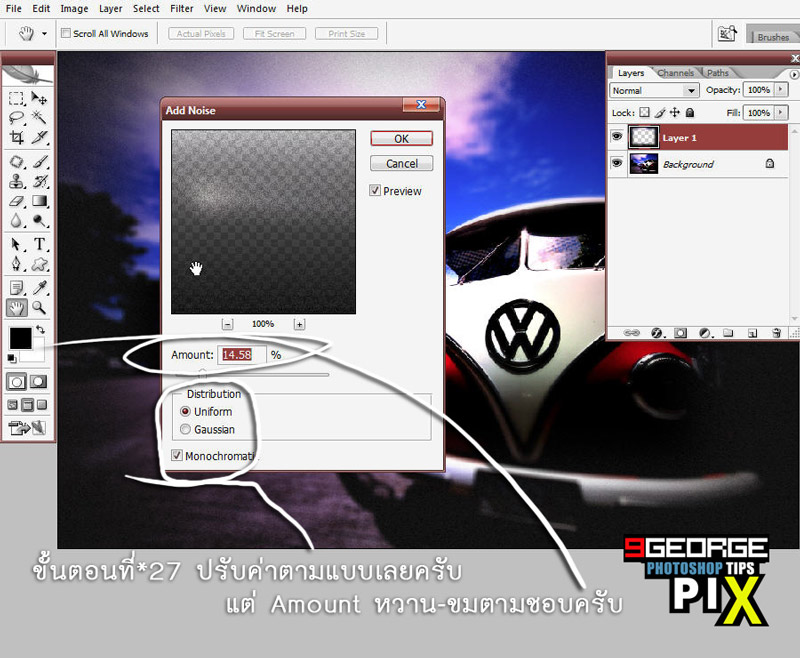The width and height of the screenshot is (800, 658).
Task: Select the Brush tool
Action: 39,162
